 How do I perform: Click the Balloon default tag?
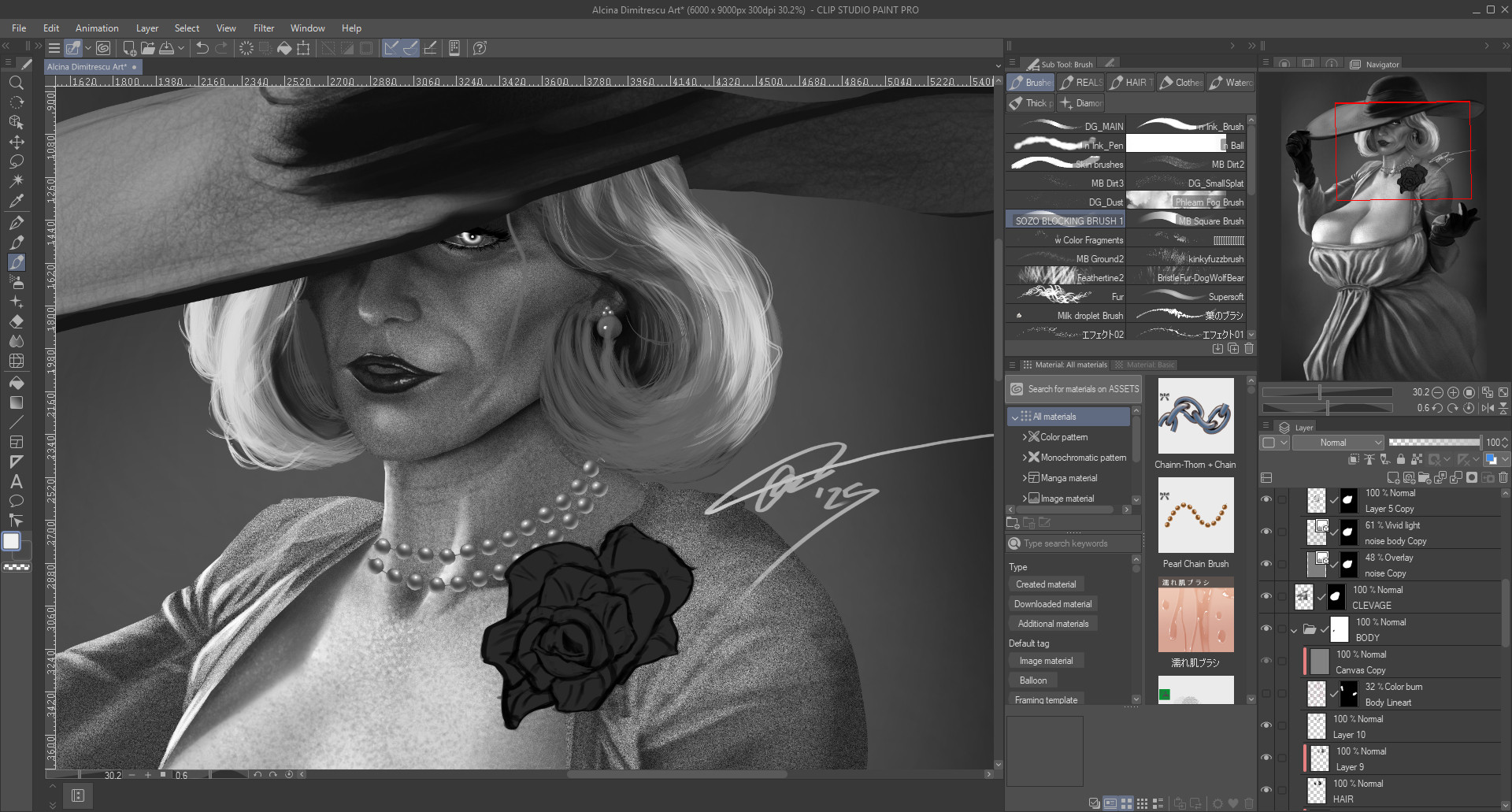[x=1033, y=680]
